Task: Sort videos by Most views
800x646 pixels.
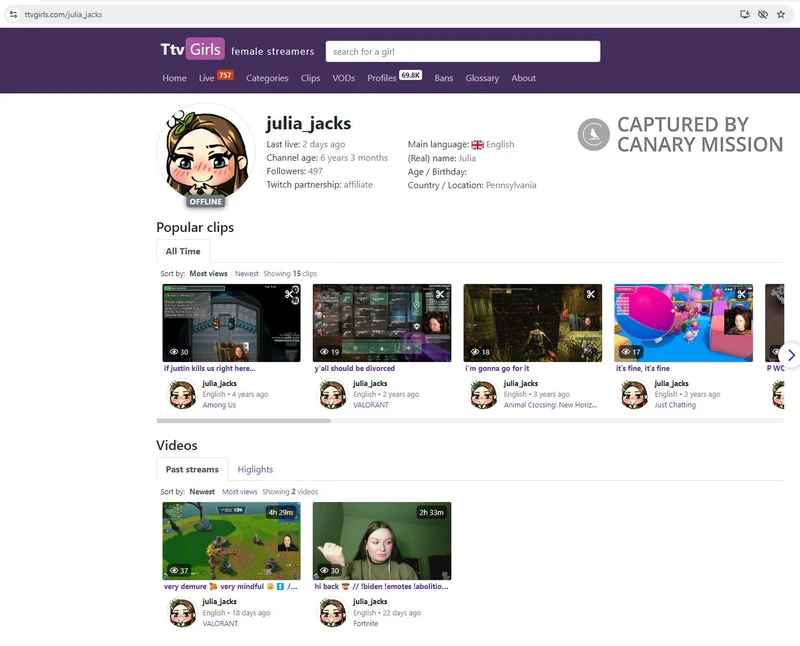Action: click(240, 492)
